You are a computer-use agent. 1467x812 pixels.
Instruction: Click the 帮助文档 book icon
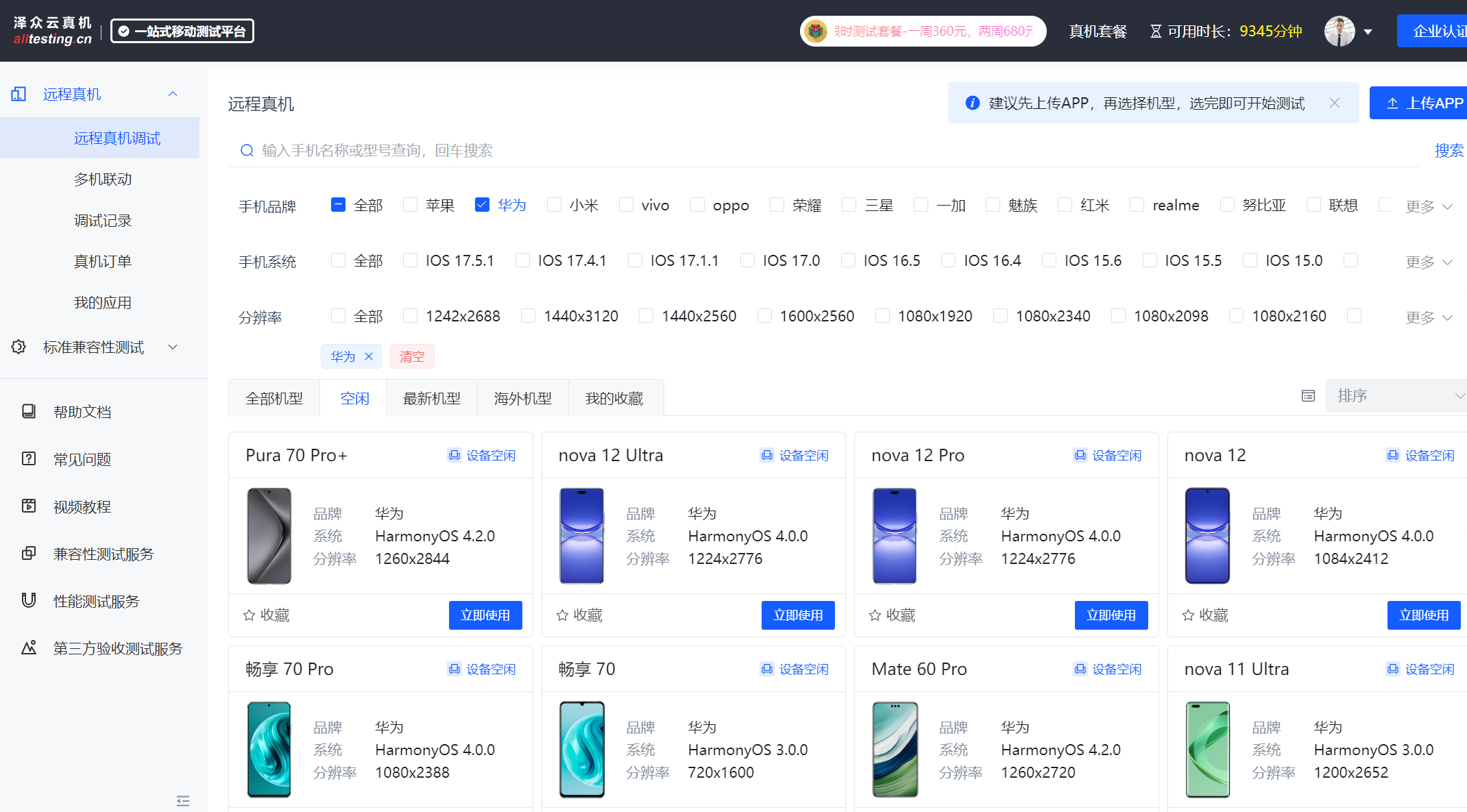[x=29, y=411]
